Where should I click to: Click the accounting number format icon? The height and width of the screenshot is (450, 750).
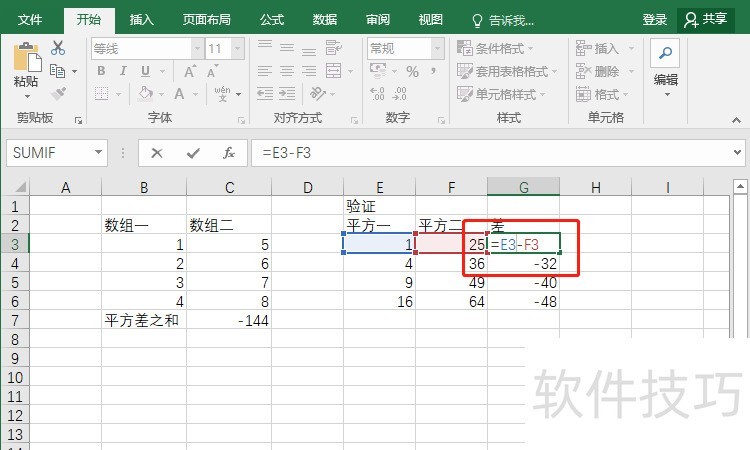click(x=378, y=71)
